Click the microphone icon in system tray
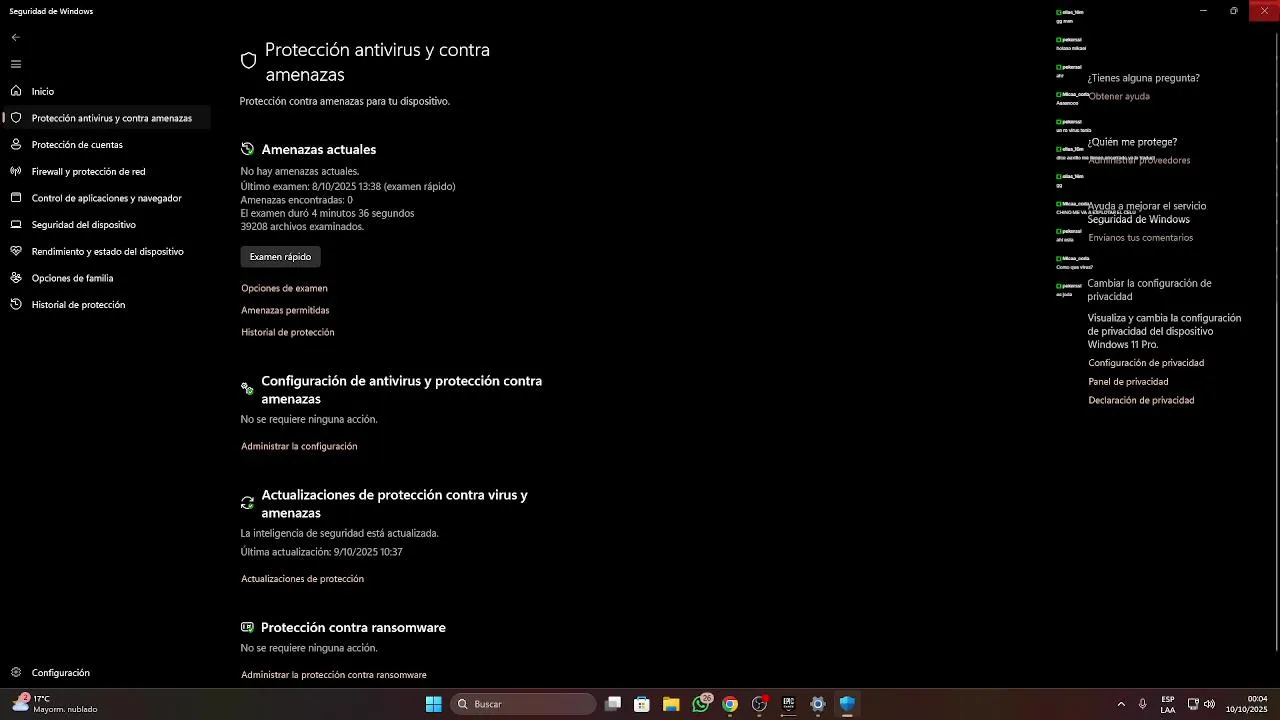Viewport: 1280px width, 720px height. pos(1142,704)
